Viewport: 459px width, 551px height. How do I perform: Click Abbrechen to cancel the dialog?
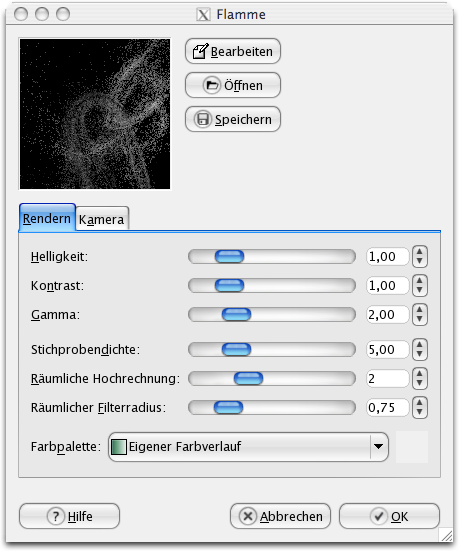pos(280,516)
